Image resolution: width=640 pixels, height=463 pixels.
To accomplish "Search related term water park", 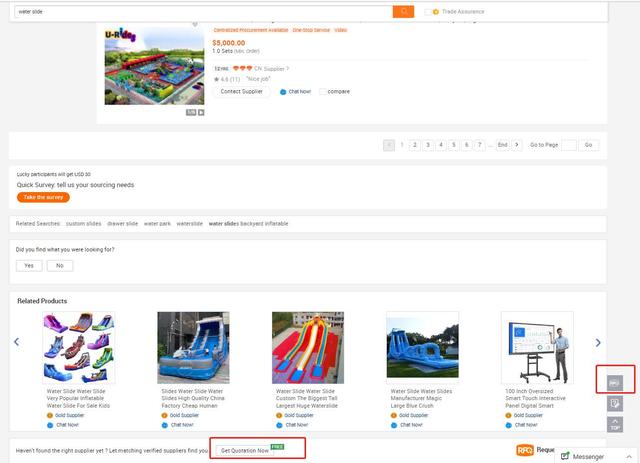I will pyautogui.click(x=157, y=224).
